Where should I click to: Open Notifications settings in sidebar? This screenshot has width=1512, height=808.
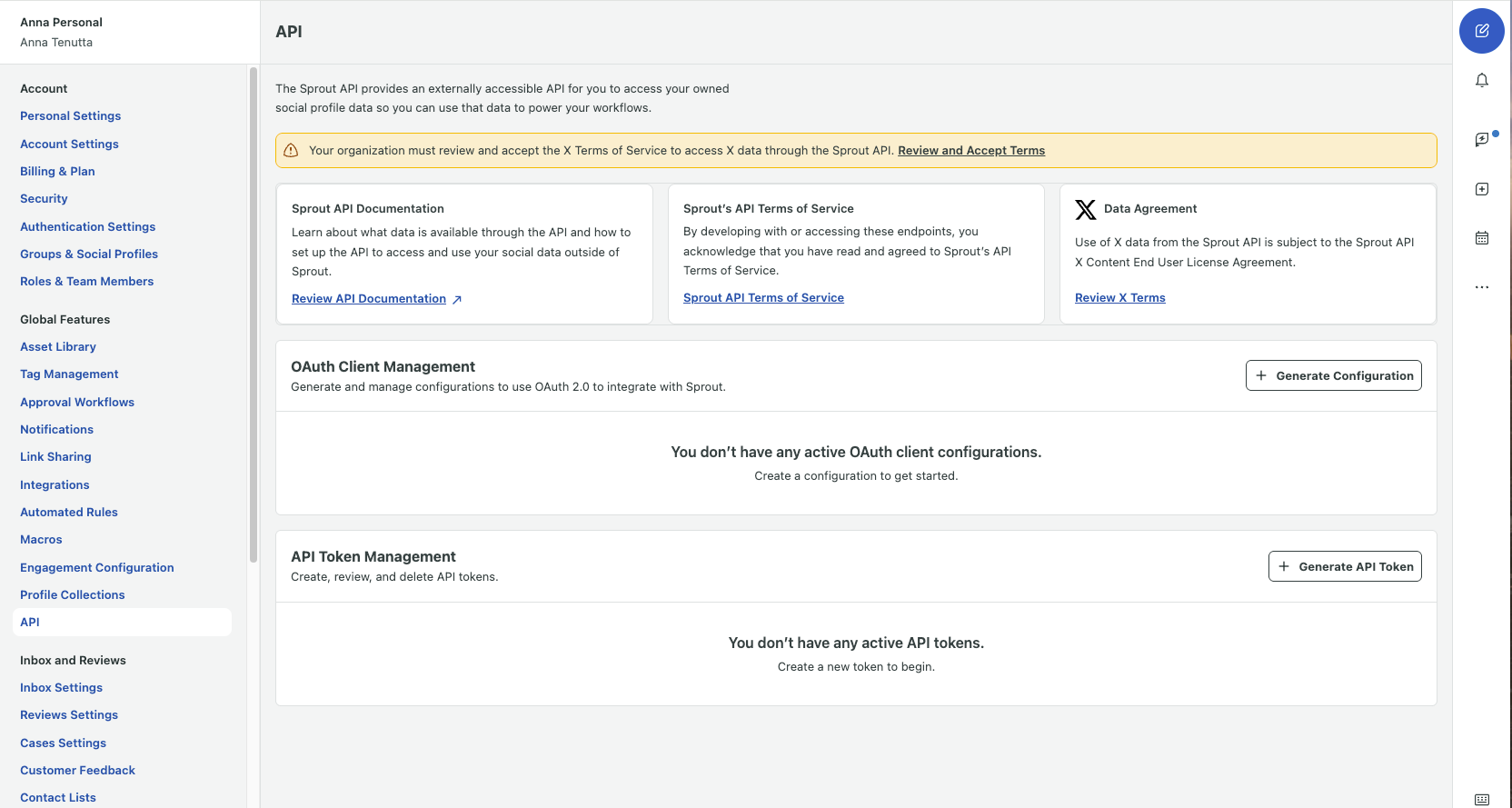click(x=56, y=430)
